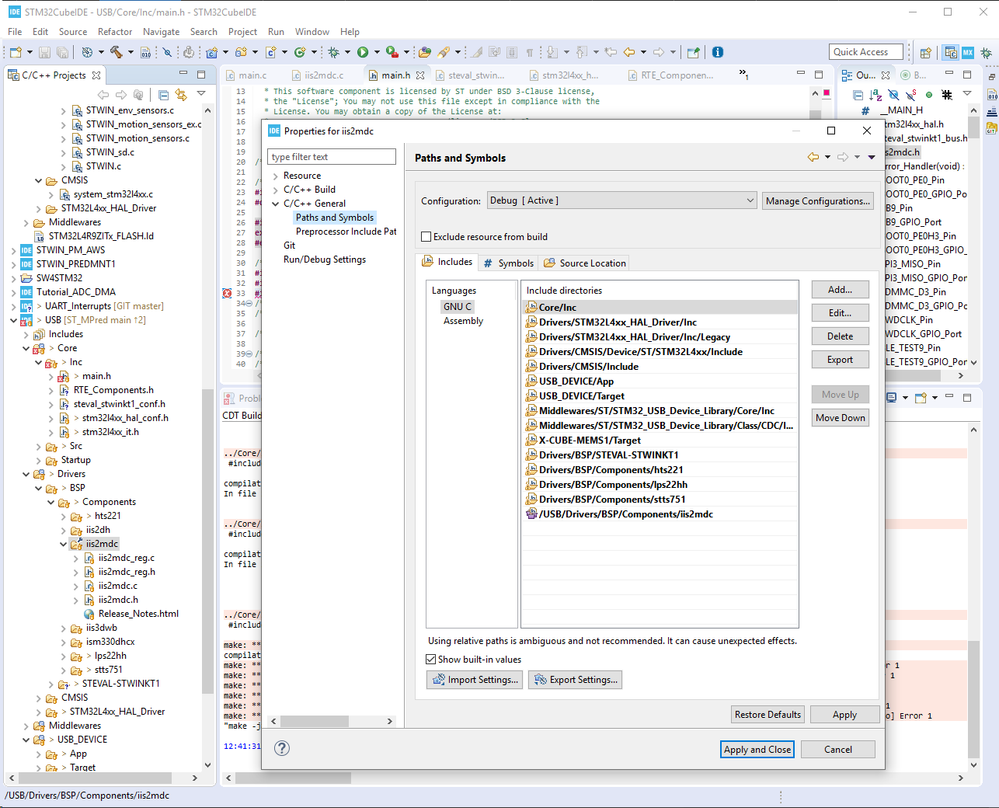Switch to the Symbols tab
Viewport: 999px width, 808px height.
point(508,263)
